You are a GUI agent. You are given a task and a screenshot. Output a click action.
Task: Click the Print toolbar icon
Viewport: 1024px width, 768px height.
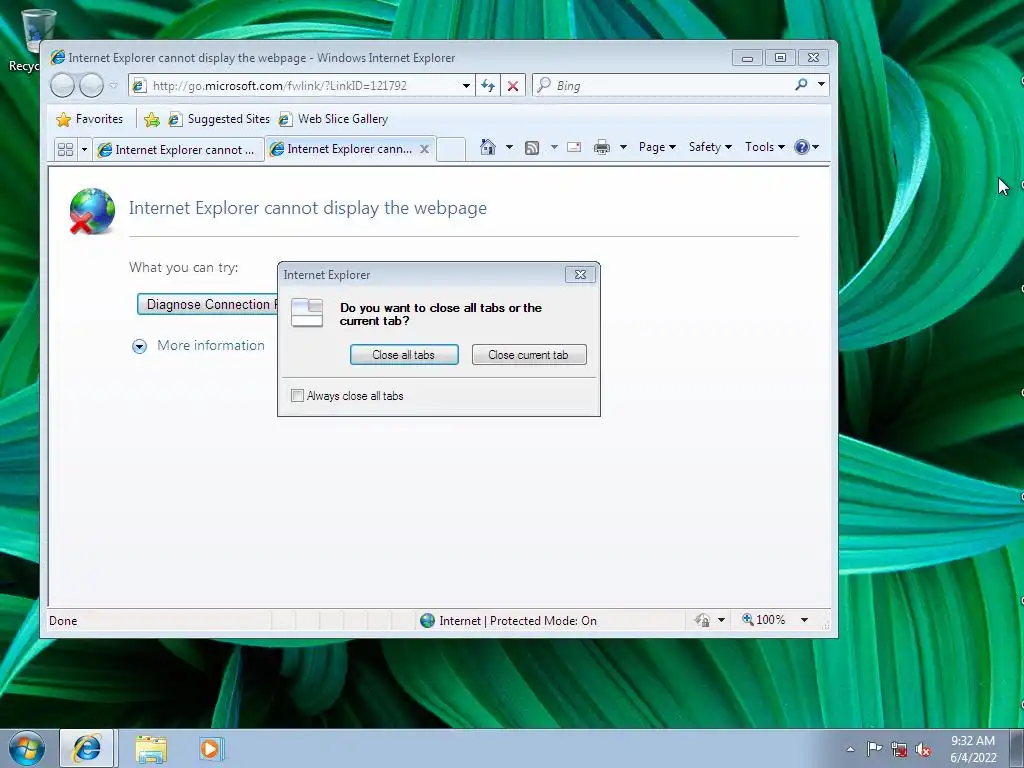tap(601, 147)
